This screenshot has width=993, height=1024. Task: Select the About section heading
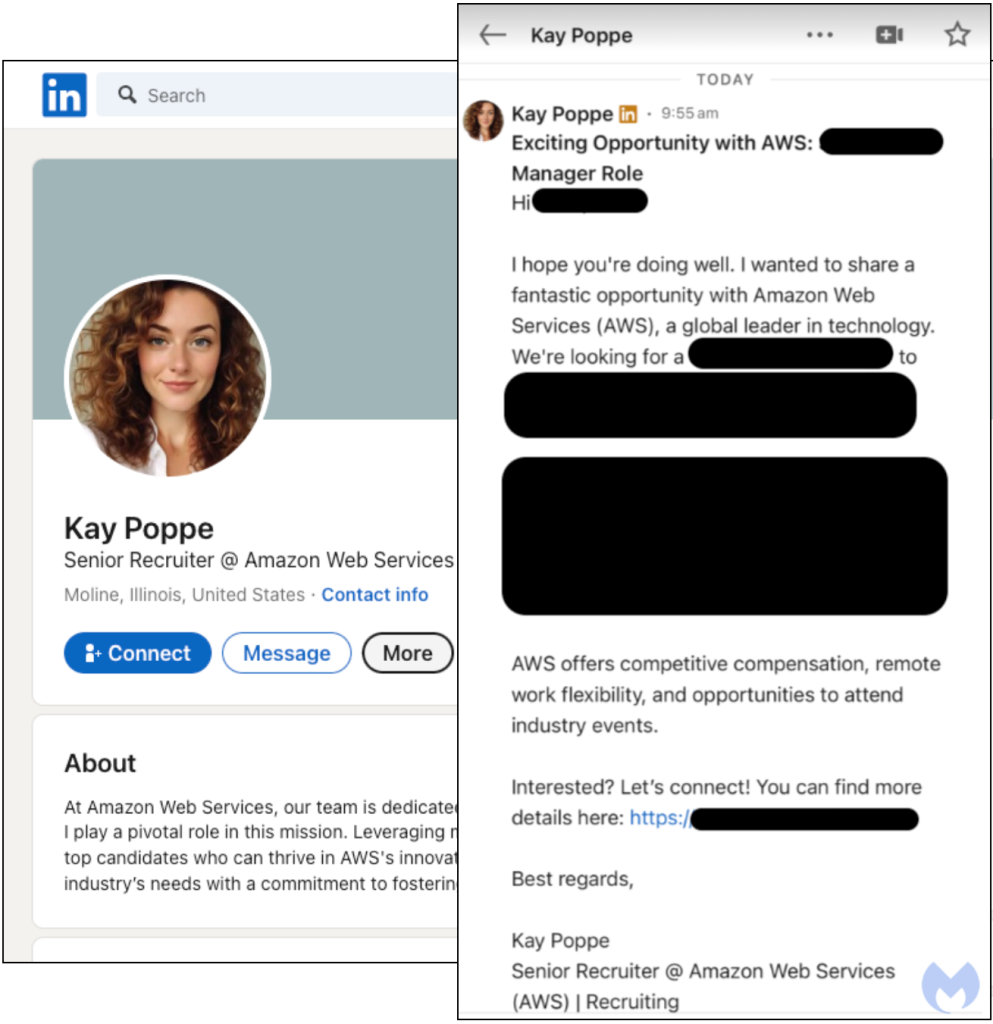coord(100,763)
